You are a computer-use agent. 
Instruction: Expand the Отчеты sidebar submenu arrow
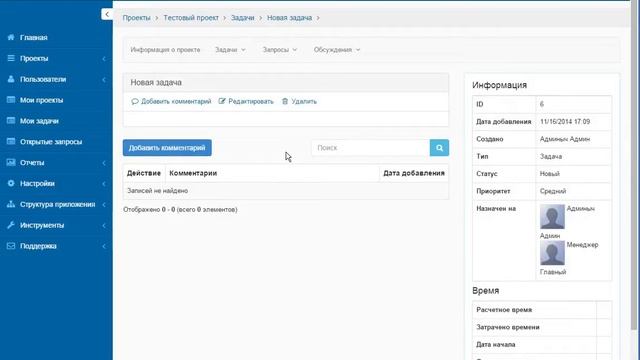pos(104,163)
